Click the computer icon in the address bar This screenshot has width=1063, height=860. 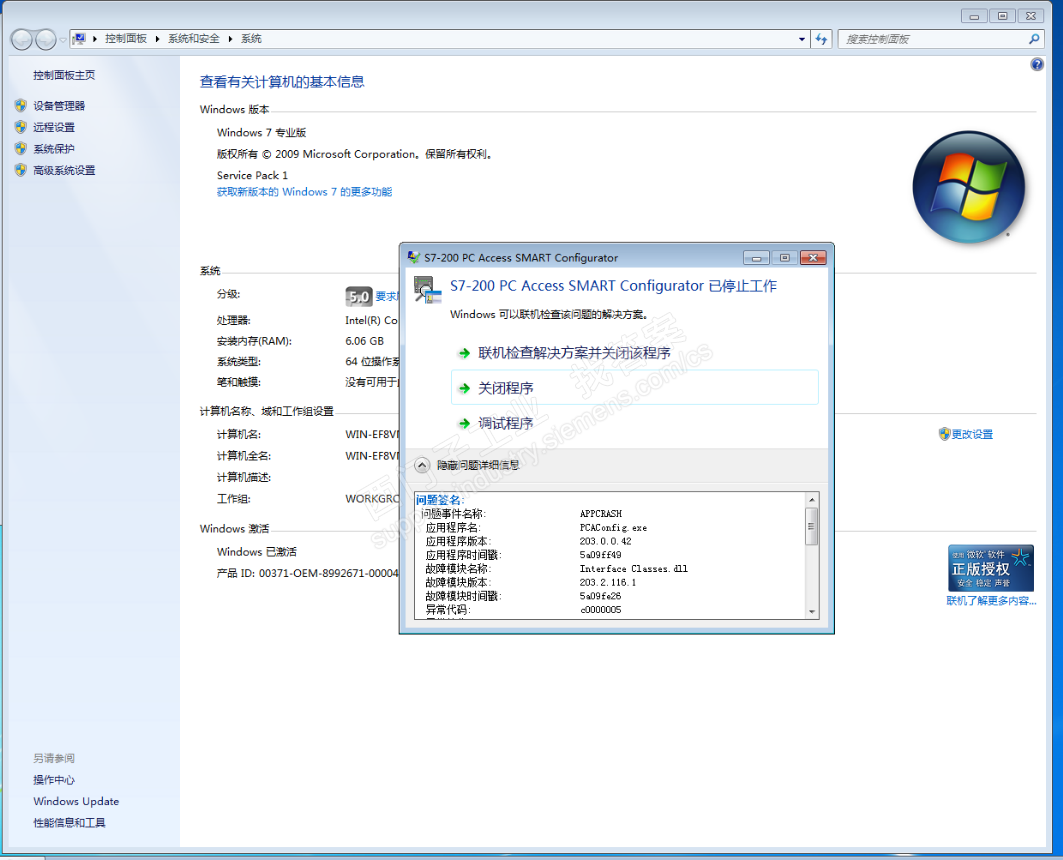tap(79, 39)
